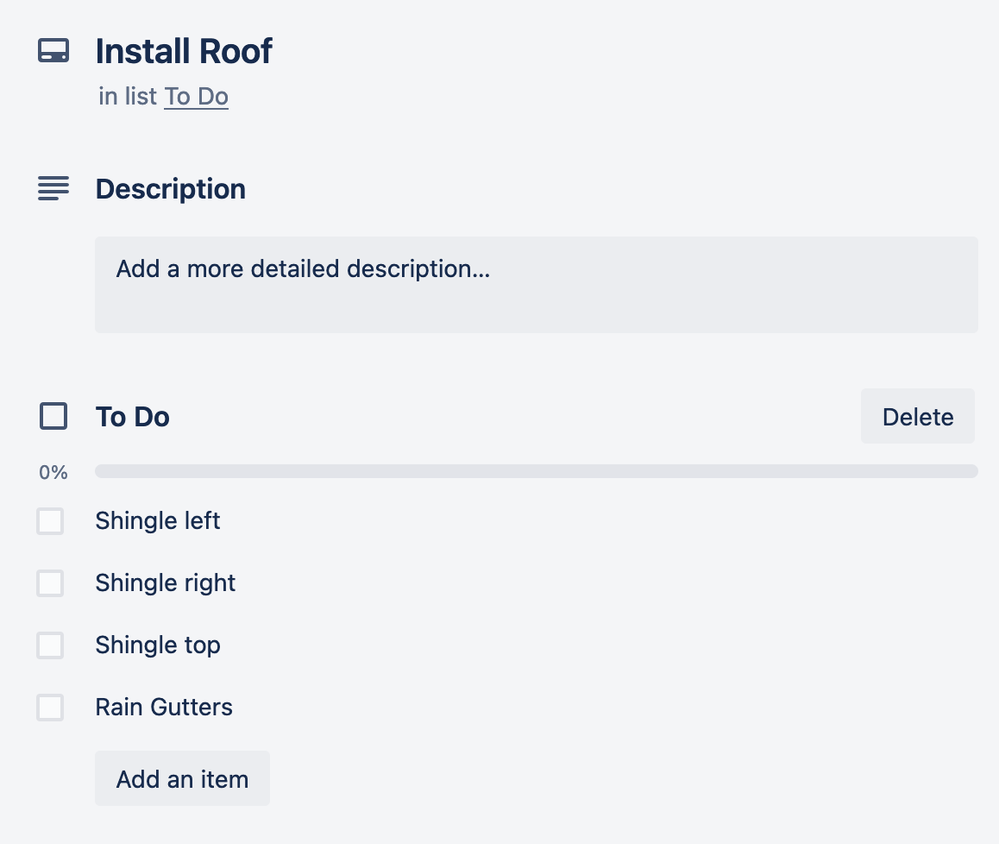
Task: Click the card icon beside Install Roof
Action: click(53, 51)
